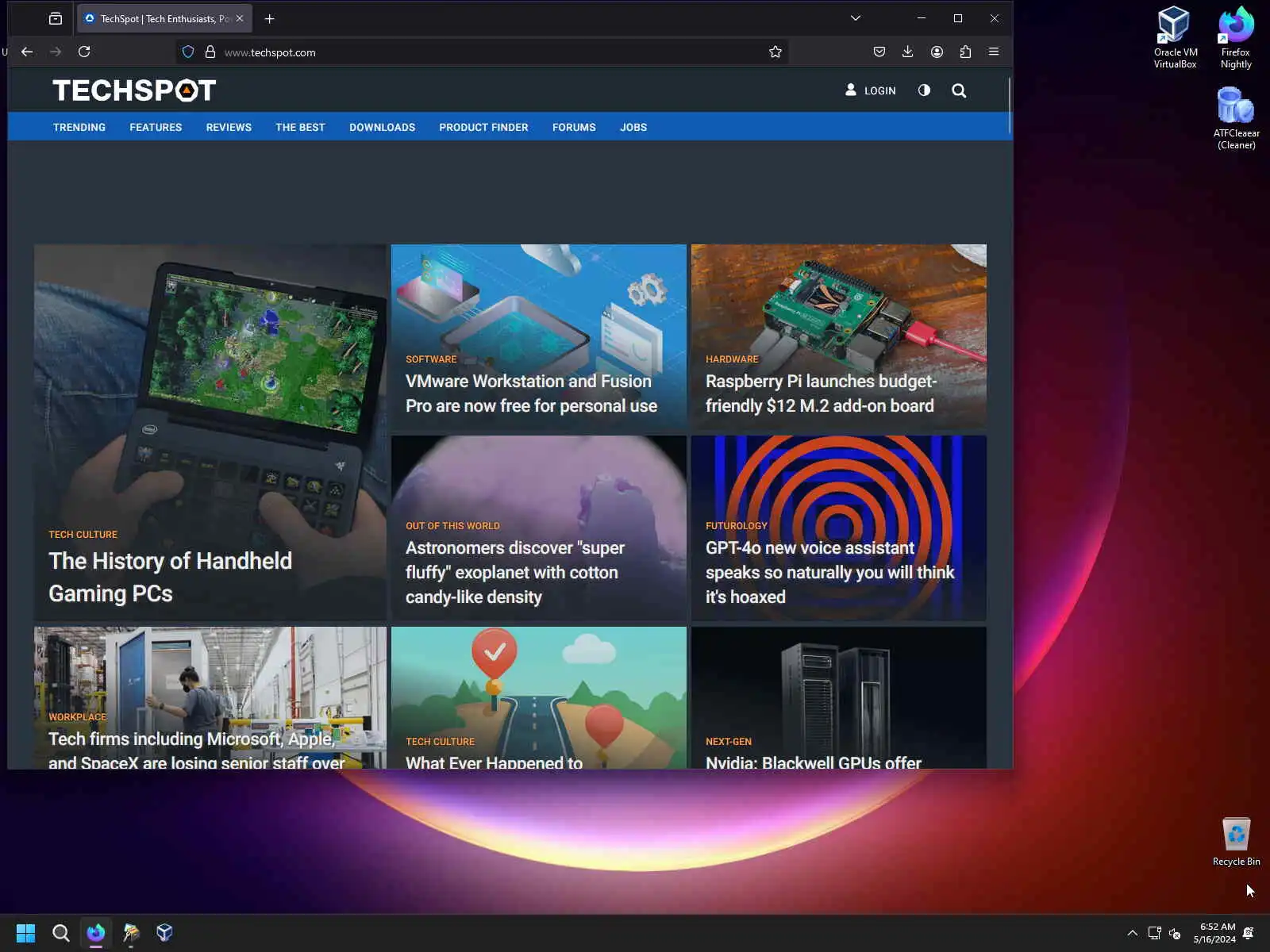Click the cleaner app taskbar icon
The image size is (1270, 952).
click(x=131, y=933)
